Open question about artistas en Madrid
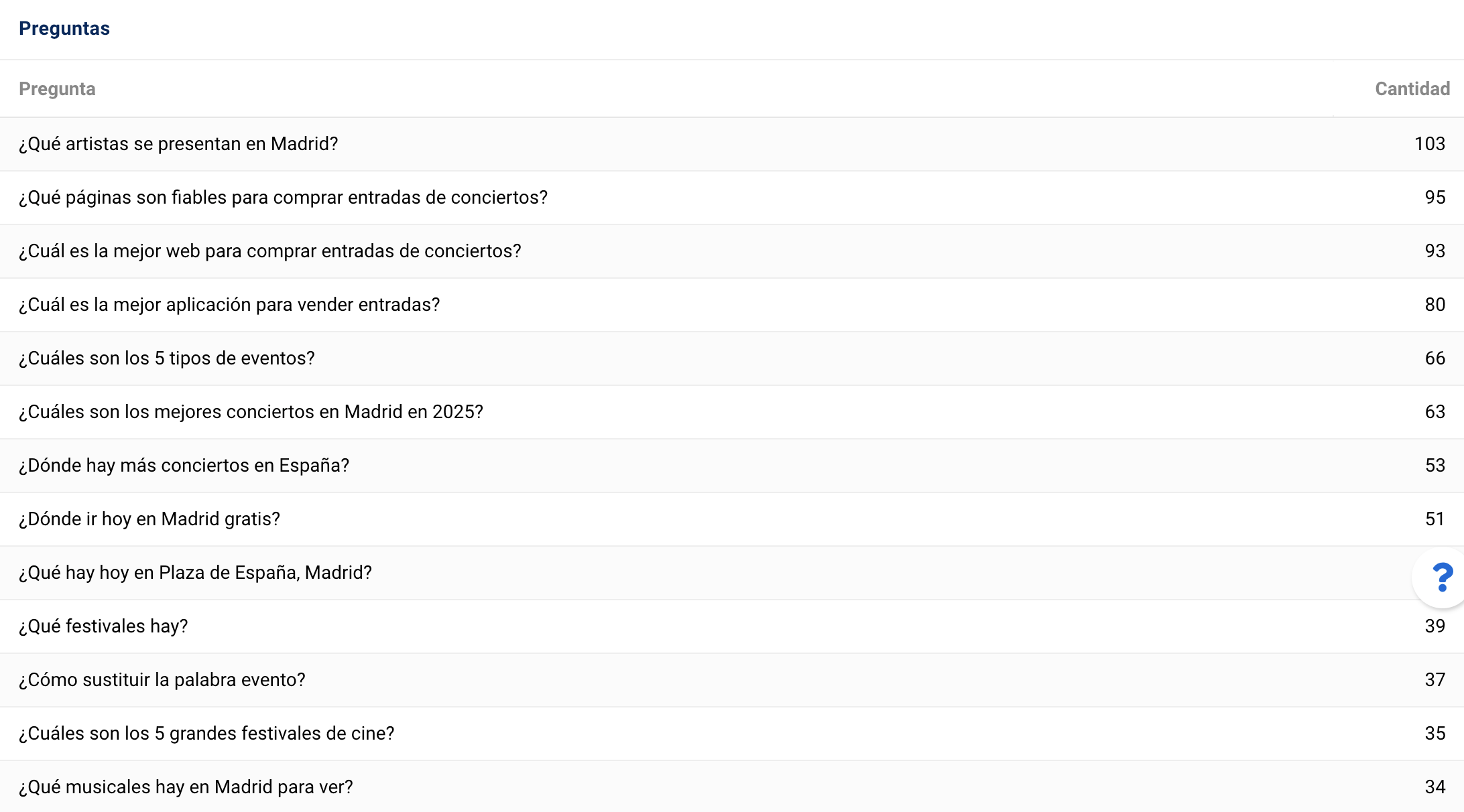This screenshot has width=1464, height=812. (178, 144)
